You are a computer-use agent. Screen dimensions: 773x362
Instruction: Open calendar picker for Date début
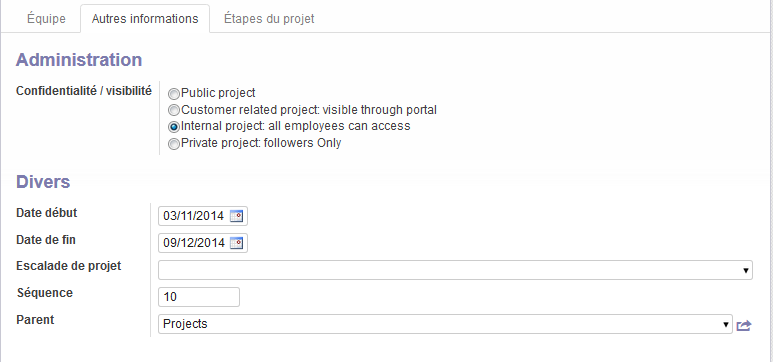point(237,216)
